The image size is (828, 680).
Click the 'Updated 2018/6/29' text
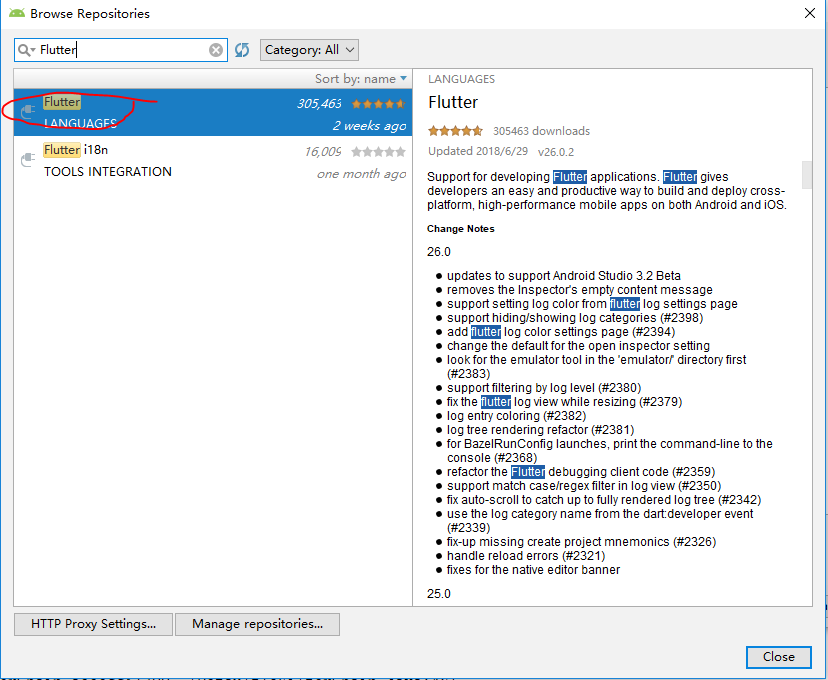478,152
